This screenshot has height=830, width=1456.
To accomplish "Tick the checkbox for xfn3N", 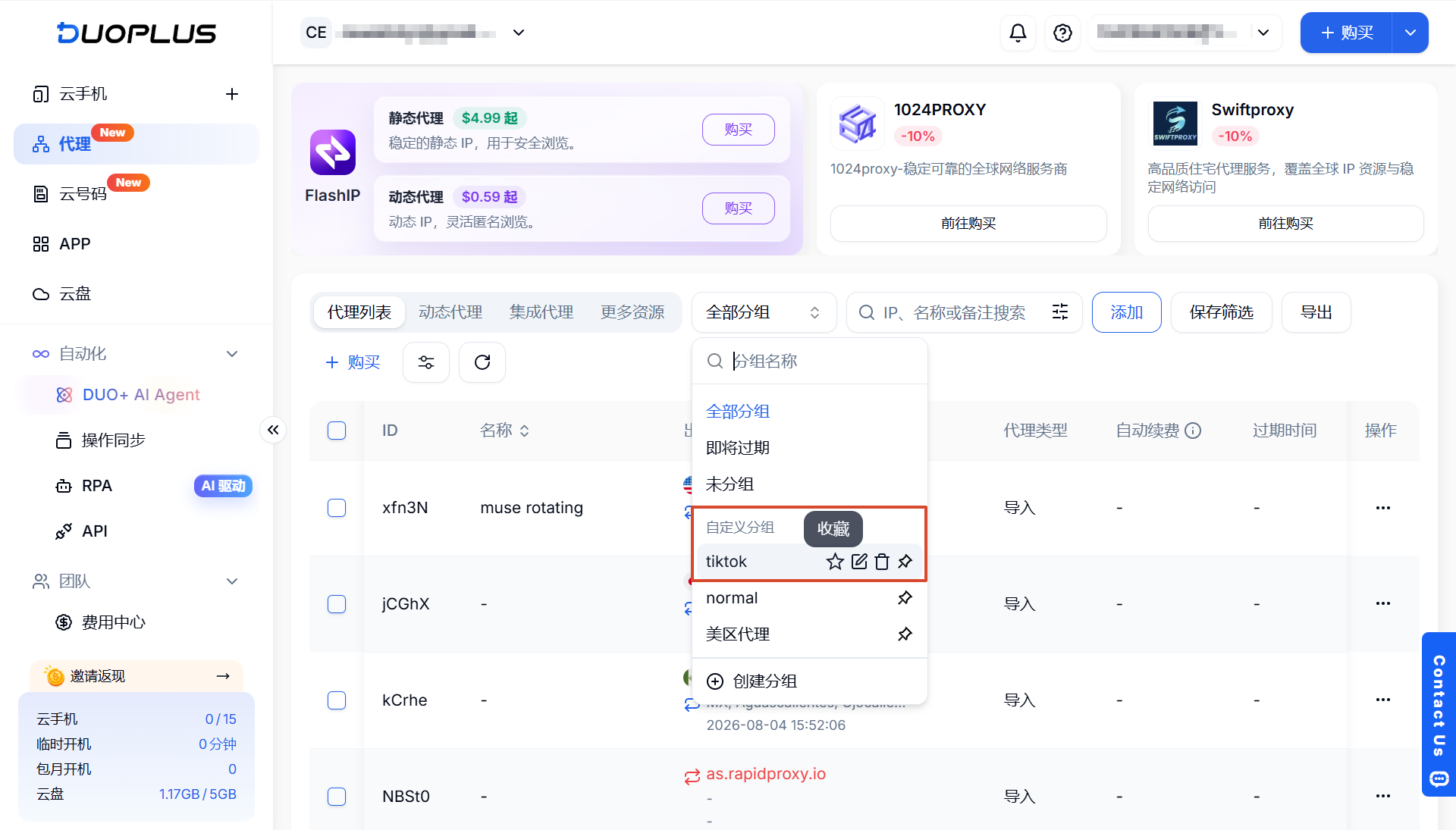I will point(337,508).
